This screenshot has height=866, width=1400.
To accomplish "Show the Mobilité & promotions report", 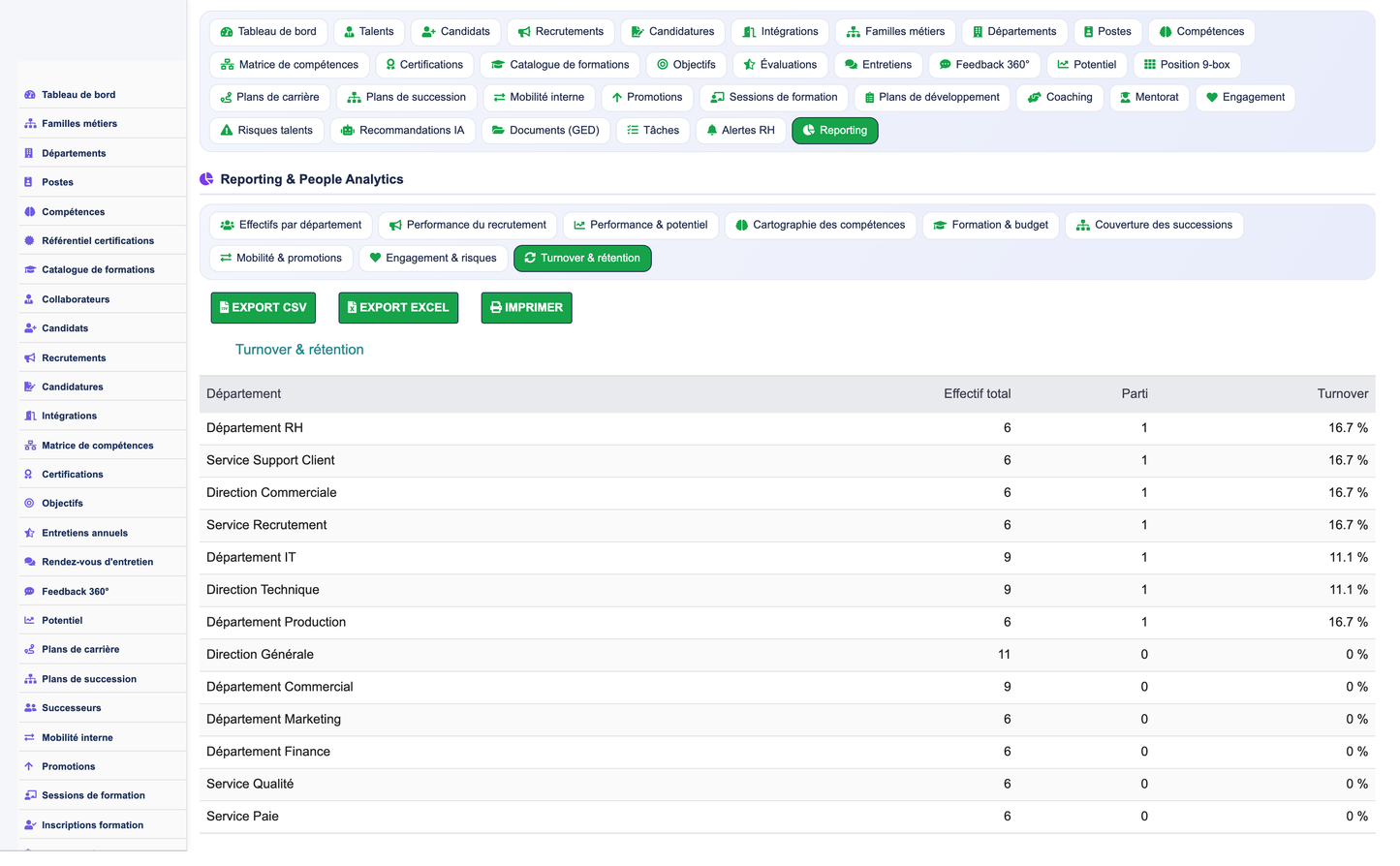I will click(281, 259).
